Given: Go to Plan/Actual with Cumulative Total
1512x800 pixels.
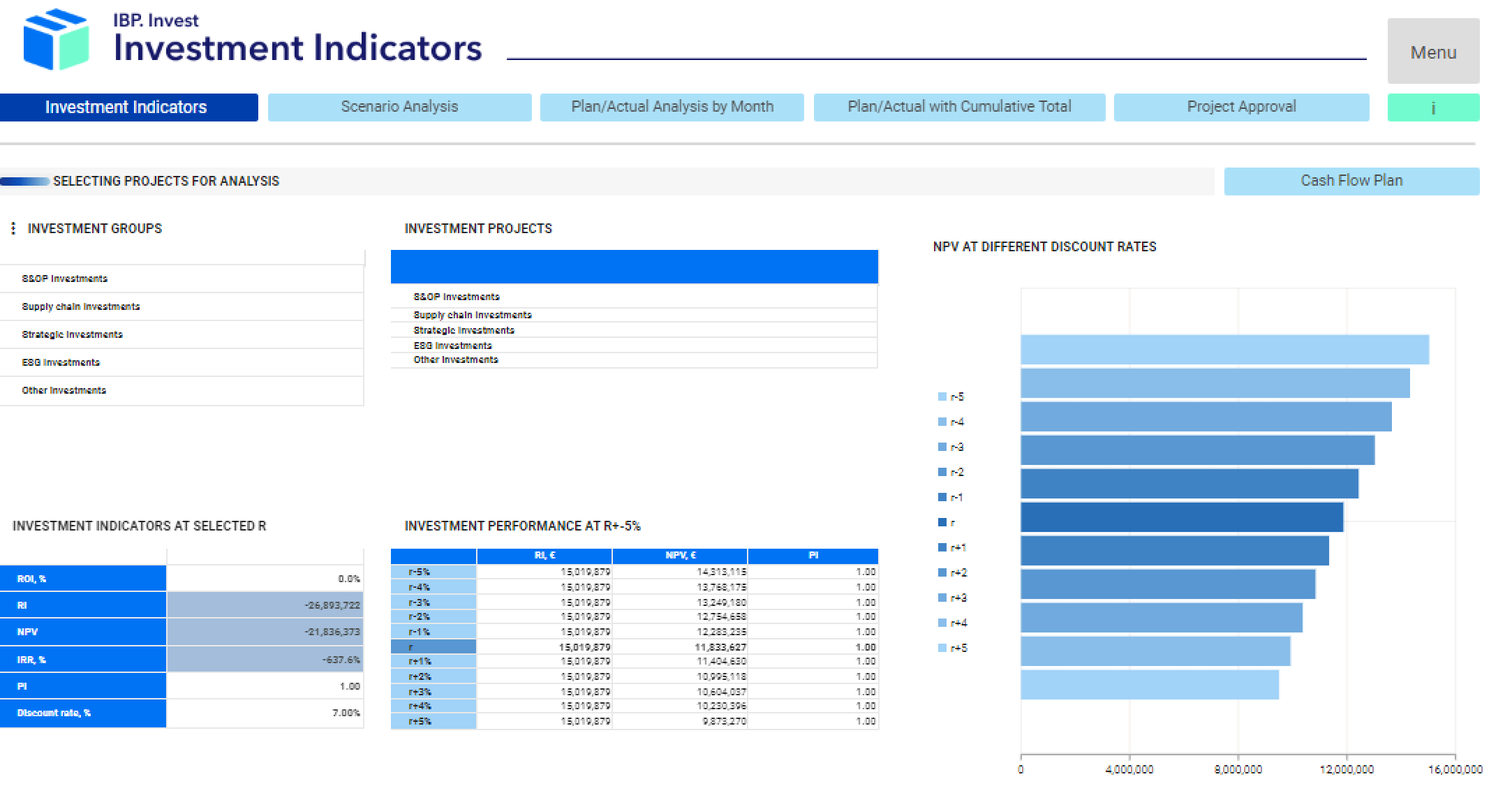Looking at the screenshot, I should (958, 107).
